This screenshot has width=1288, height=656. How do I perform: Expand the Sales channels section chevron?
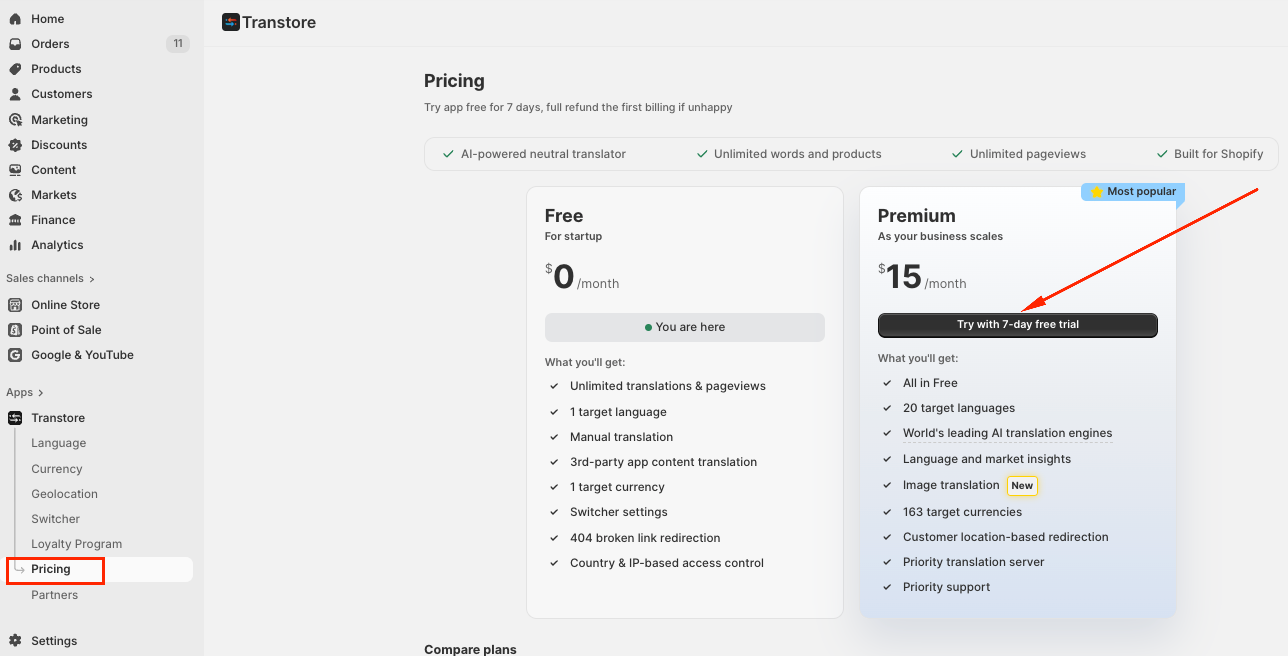(92, 279)
